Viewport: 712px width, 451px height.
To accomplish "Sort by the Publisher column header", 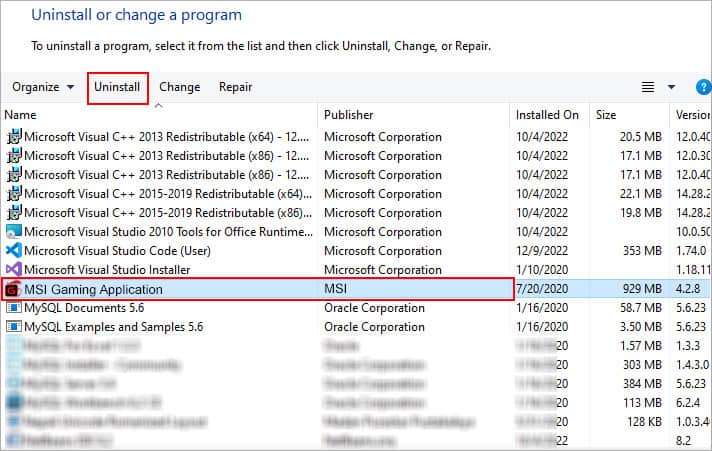I will (x=348, y=115).
